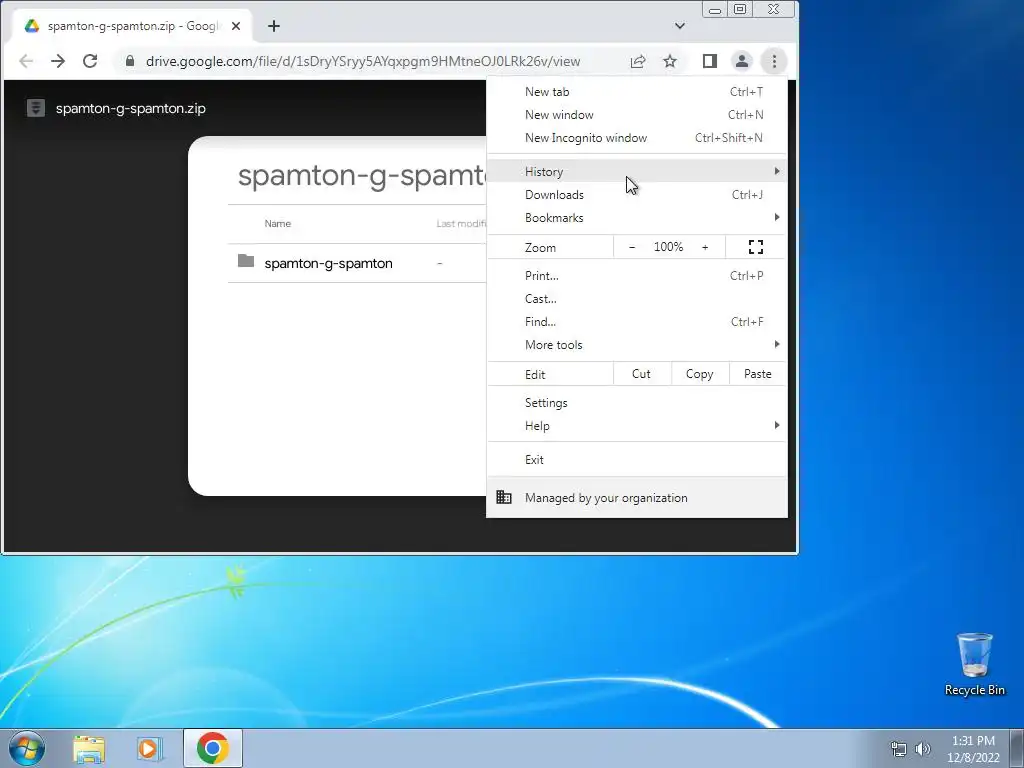This screenshot has height=768, width=1024.
Task: Toggle fullscreen mode icon in menu
Action: 756,247
